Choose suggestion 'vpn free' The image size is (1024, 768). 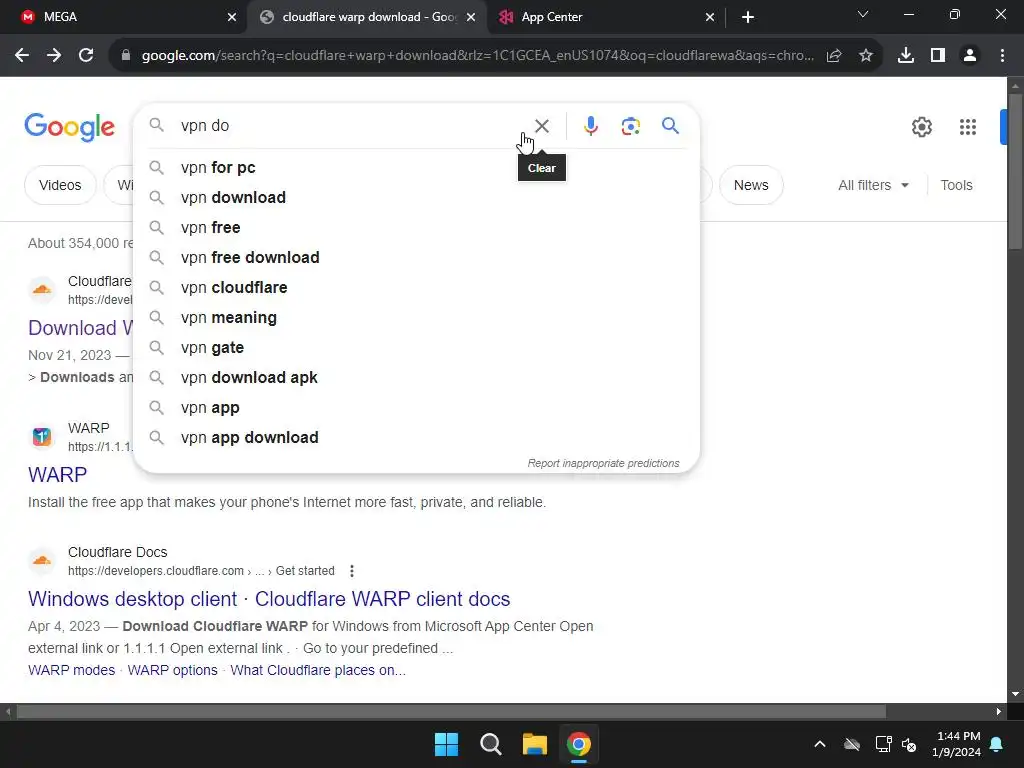[417, 228]
